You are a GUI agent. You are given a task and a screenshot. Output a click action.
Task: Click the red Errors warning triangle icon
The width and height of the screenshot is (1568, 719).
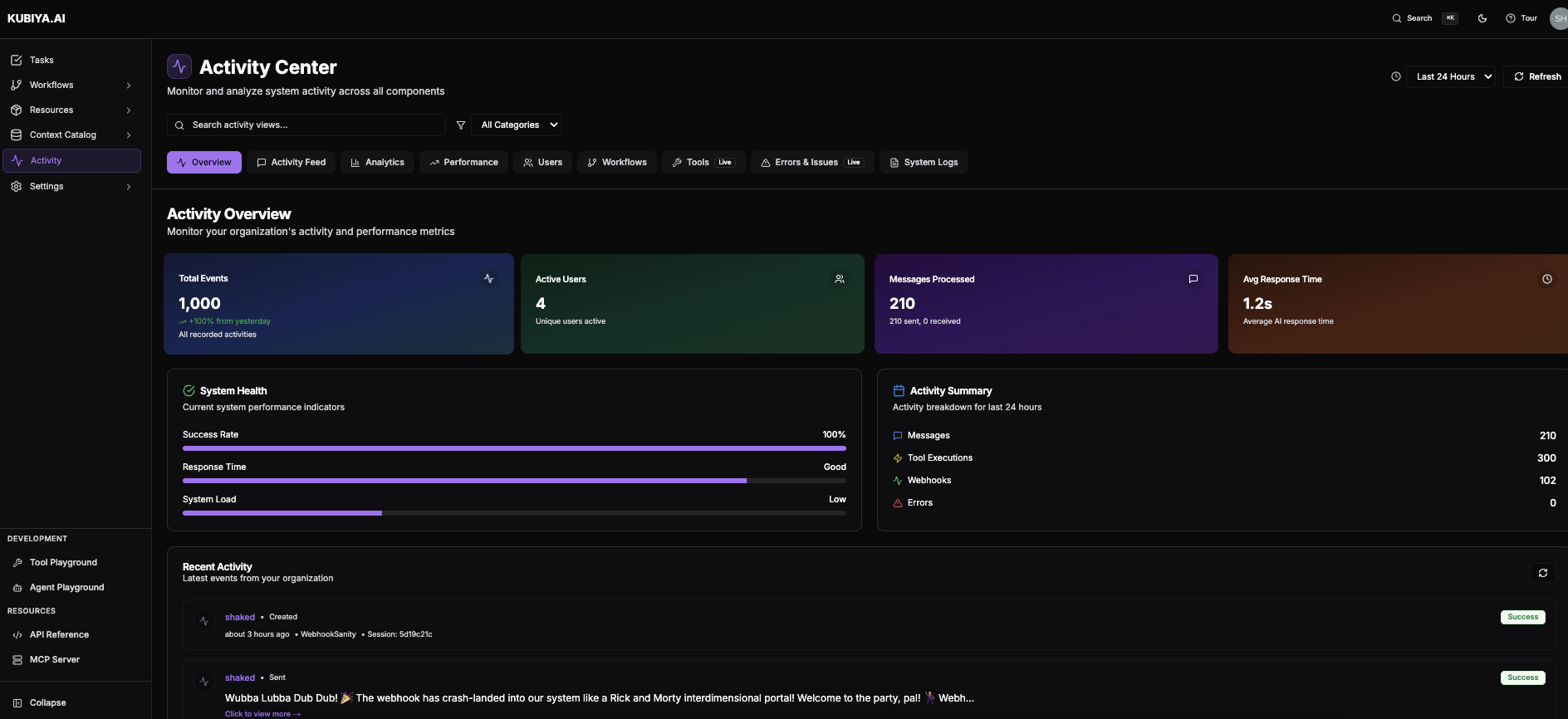(897, 503)
